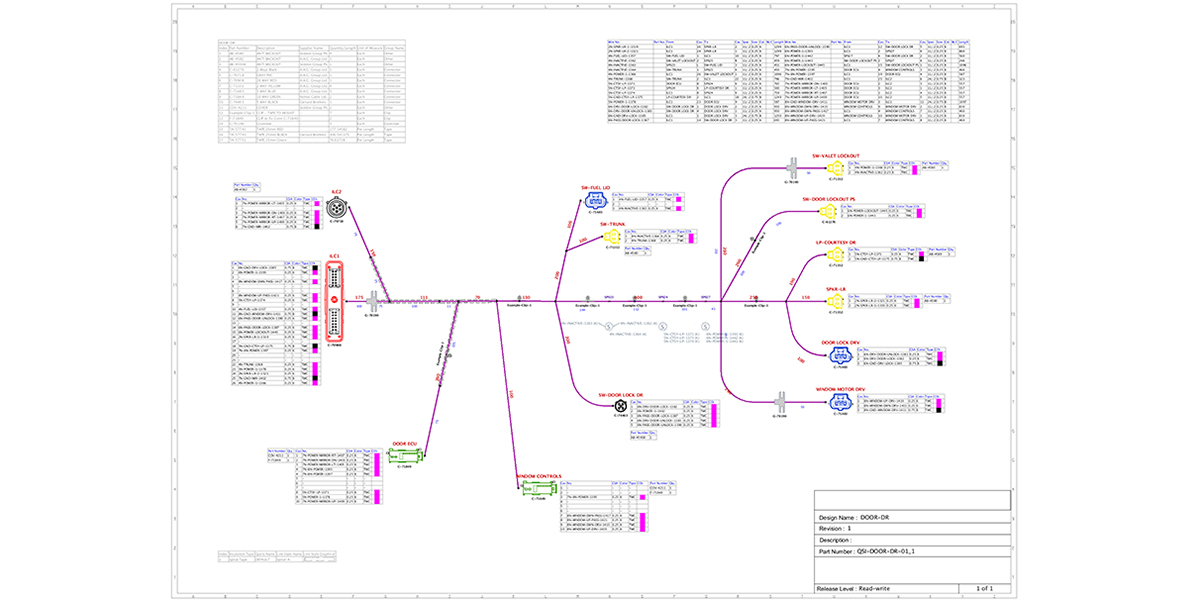This screenshot has height=600, width=1200.
Task: Select the round ILC2 connector symbol
Action: coord(337,208)
